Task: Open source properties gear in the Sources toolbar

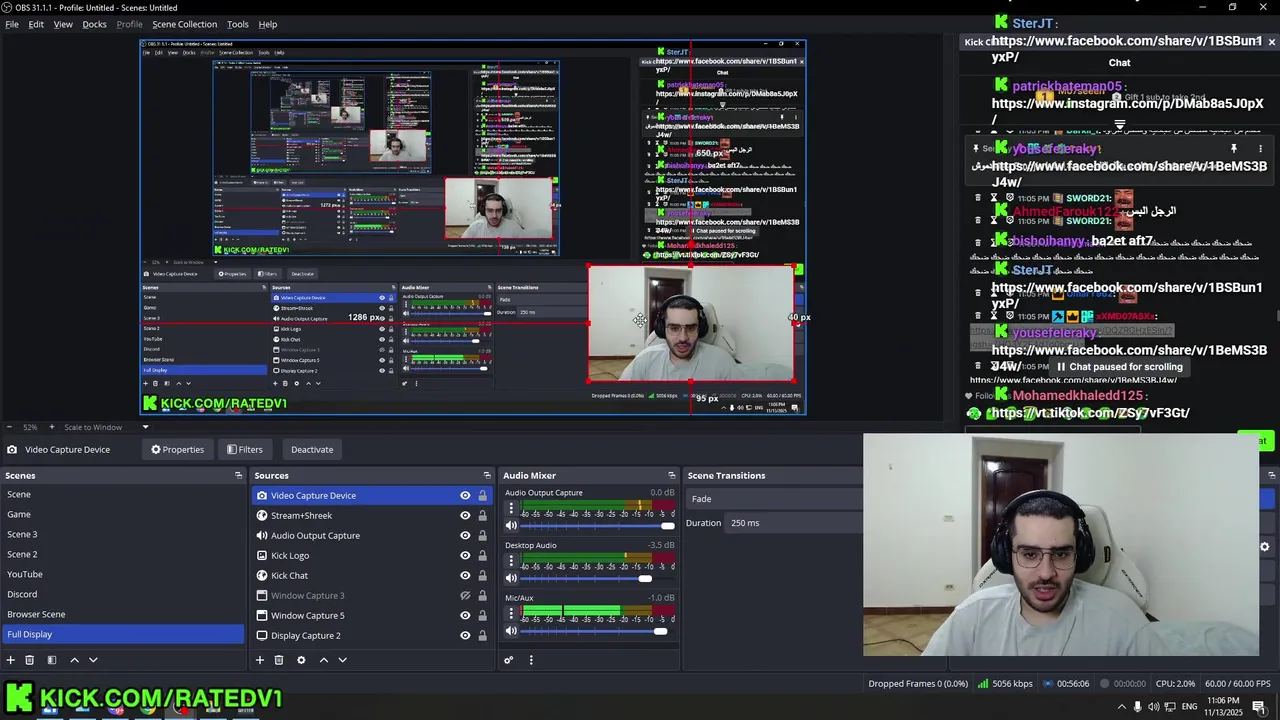Action: [301, 660]
